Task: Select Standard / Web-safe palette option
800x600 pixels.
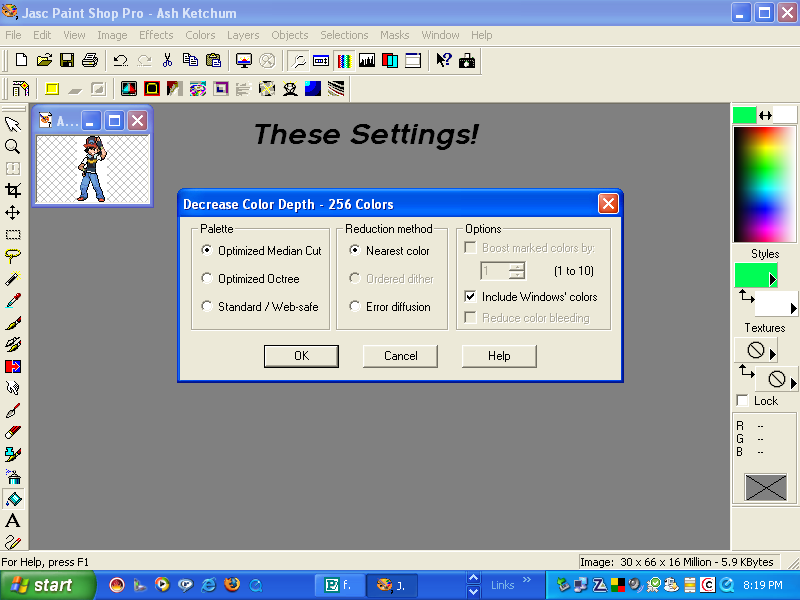Action: click(x=260, y=307)
